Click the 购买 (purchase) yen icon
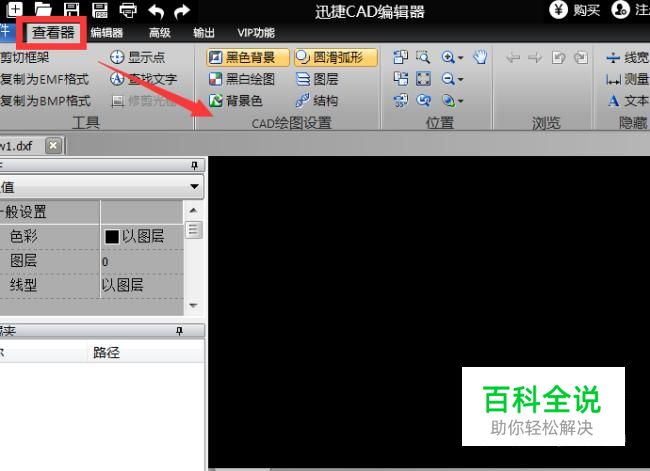The width and height of the screenshot is (650, 471). tap(558, 10)
